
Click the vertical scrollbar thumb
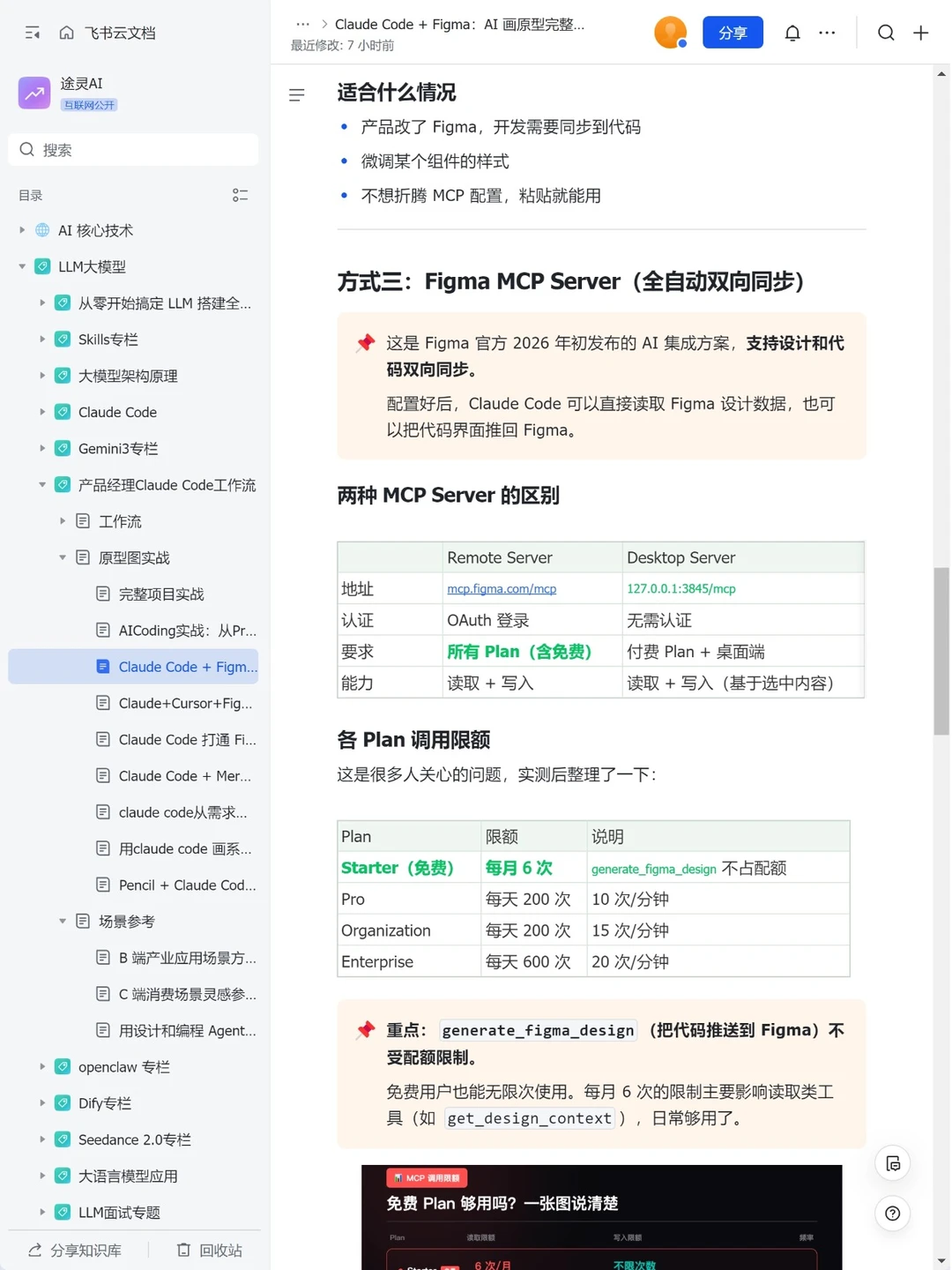tap(941, 651)
